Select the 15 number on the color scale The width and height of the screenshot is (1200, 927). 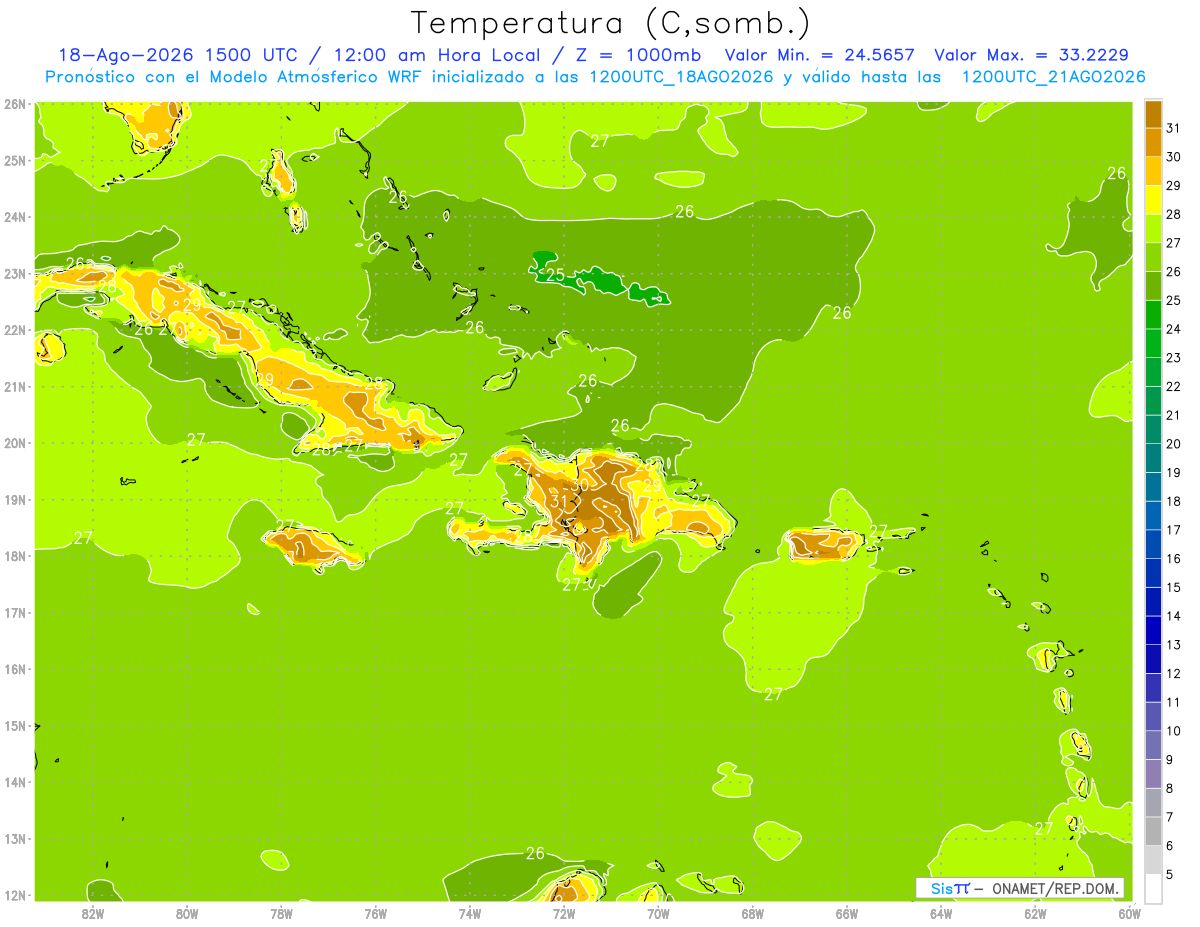1174,587
